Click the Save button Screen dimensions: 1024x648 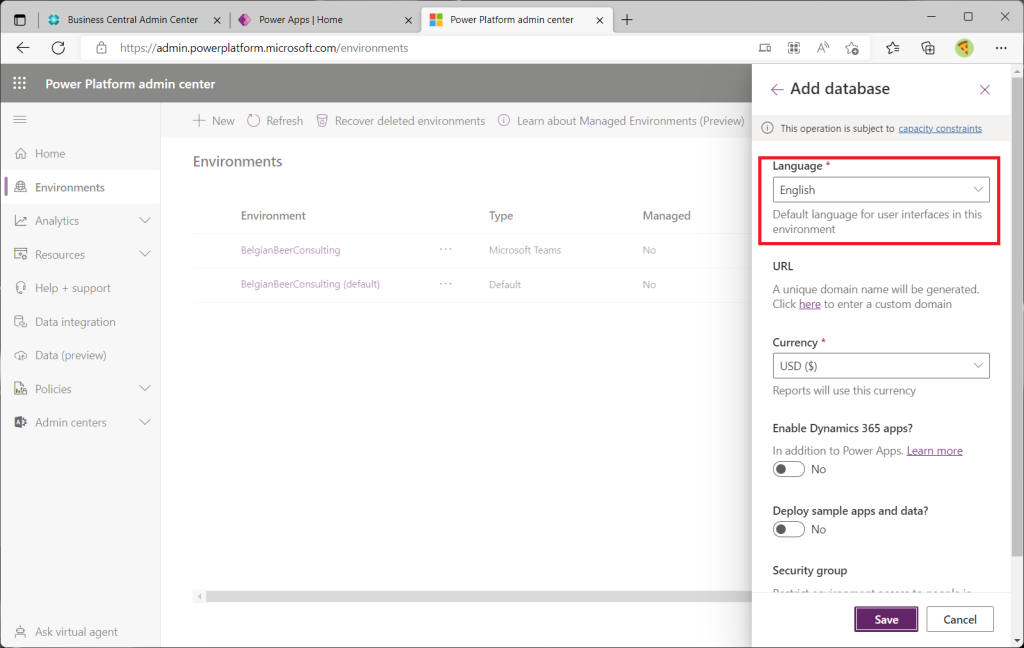click(x=886, y=619)
